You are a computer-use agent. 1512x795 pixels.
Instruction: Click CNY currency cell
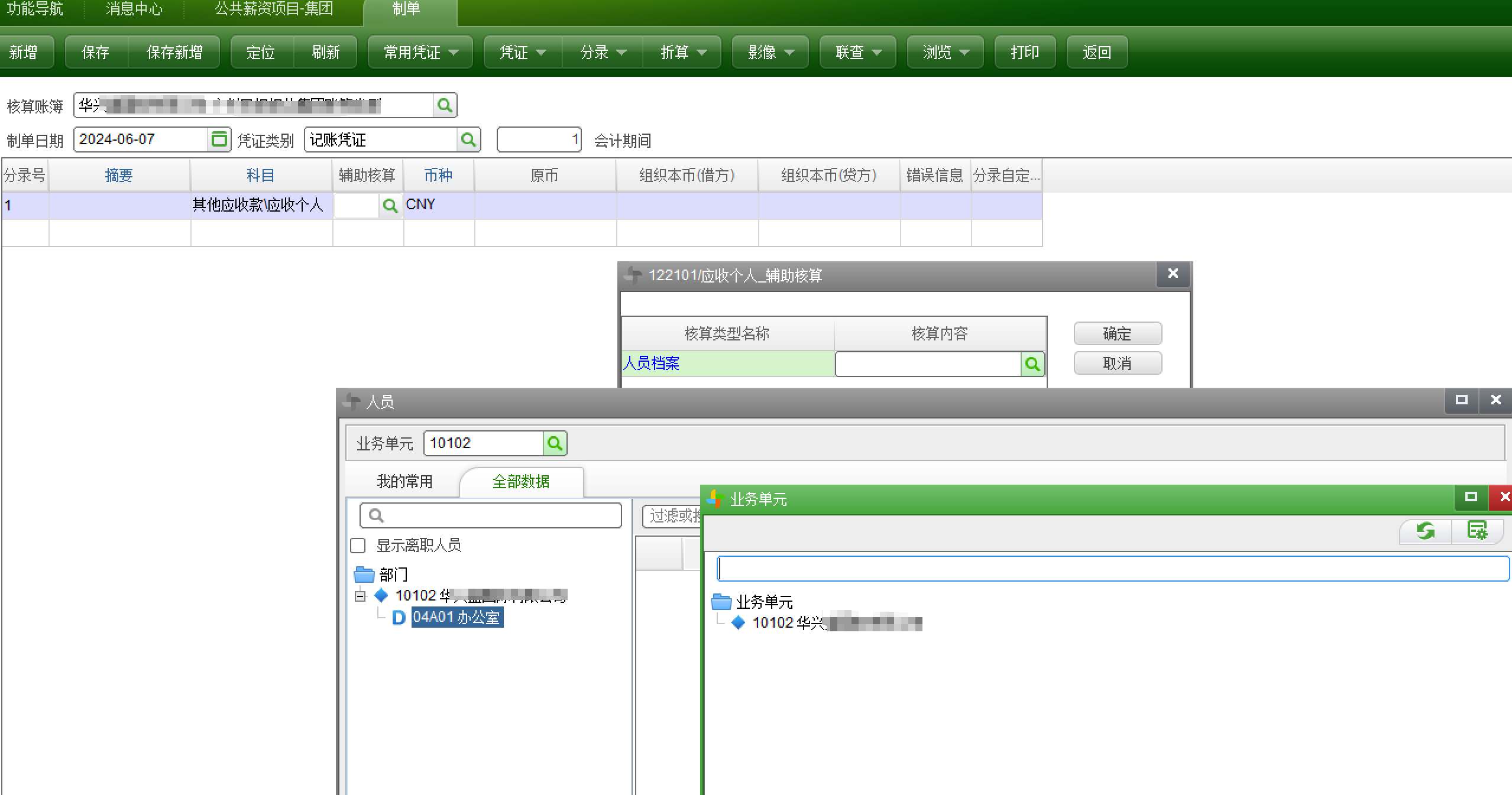[x=438, y=206]
